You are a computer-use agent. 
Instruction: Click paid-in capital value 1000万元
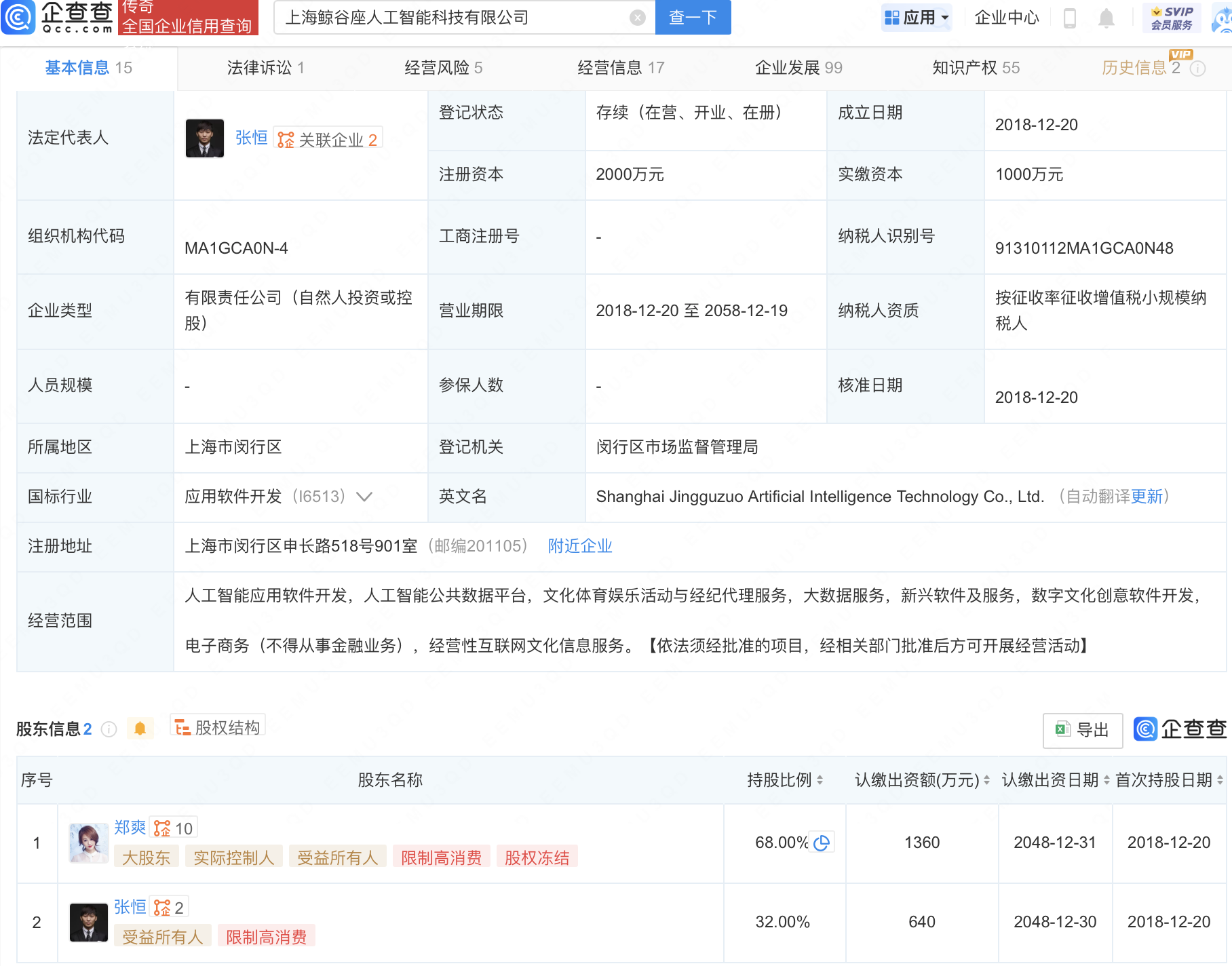point(1029,174)
